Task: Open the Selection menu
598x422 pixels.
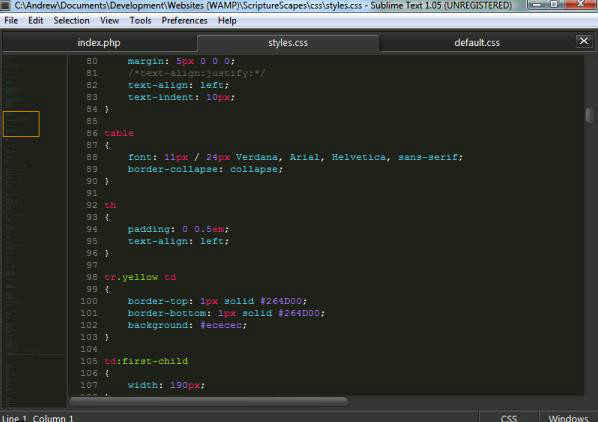Action: (x=71, y=21)
